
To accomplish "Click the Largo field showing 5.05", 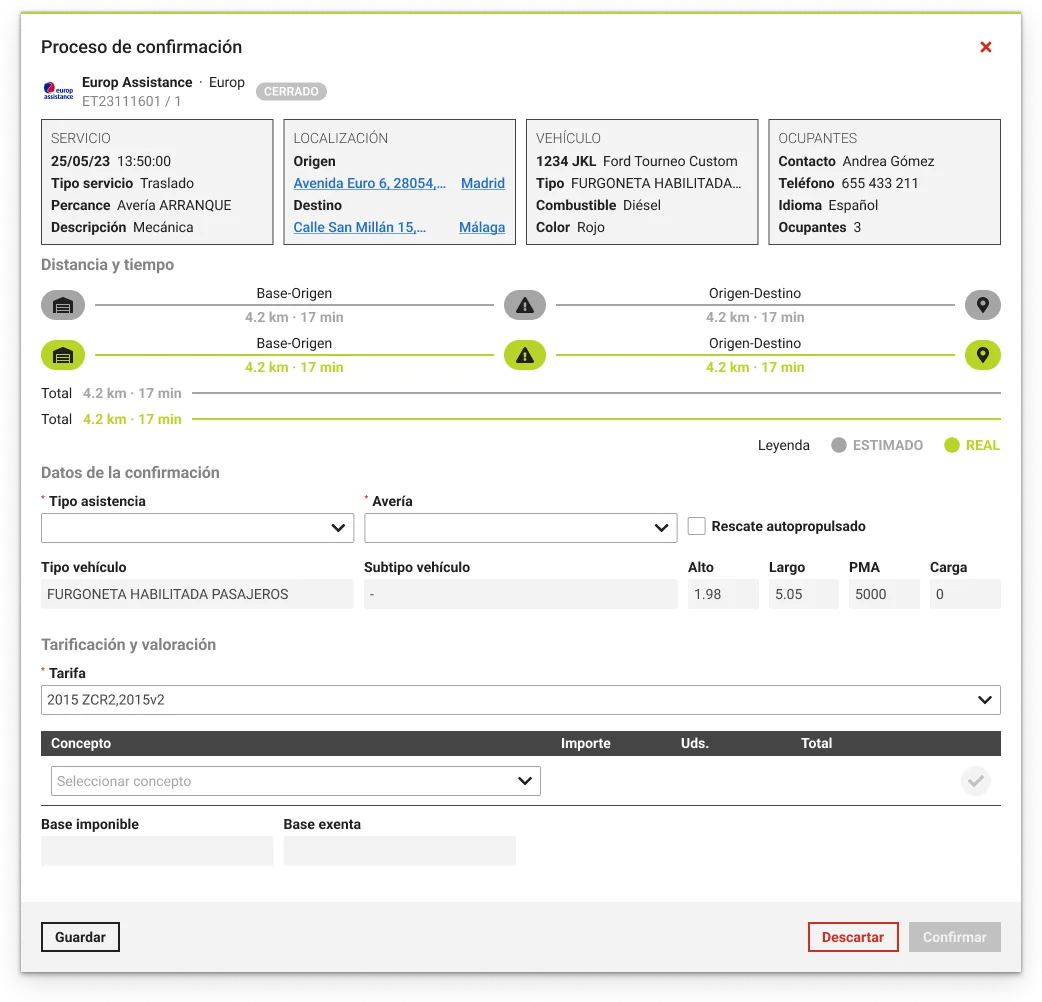I will tap(803, 594).
